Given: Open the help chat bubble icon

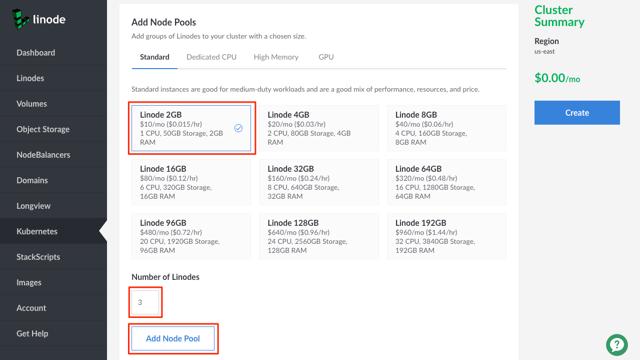Looking at the screenshot, I should pyautogui.click(x=617, y=344).
